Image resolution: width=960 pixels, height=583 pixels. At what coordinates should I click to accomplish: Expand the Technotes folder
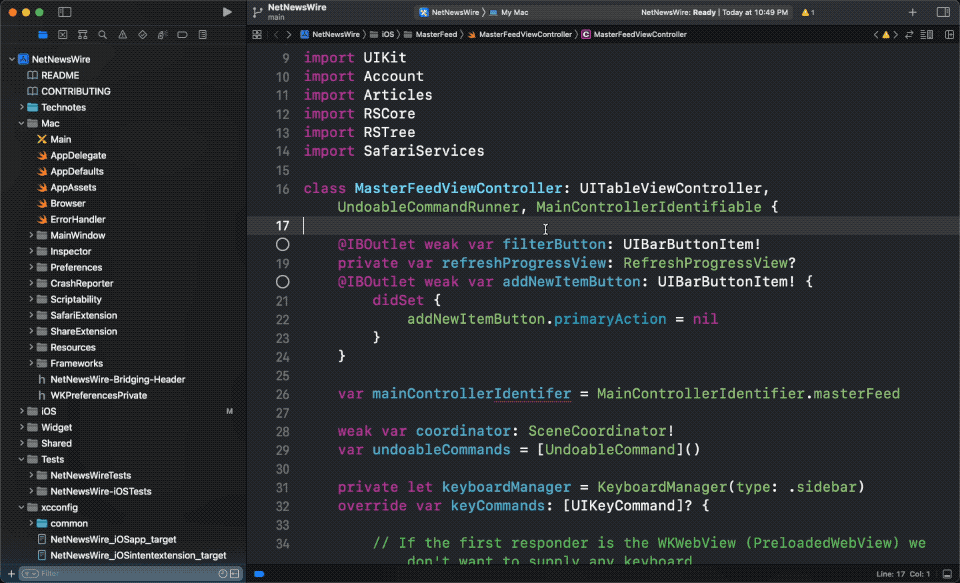click(21, 107)
